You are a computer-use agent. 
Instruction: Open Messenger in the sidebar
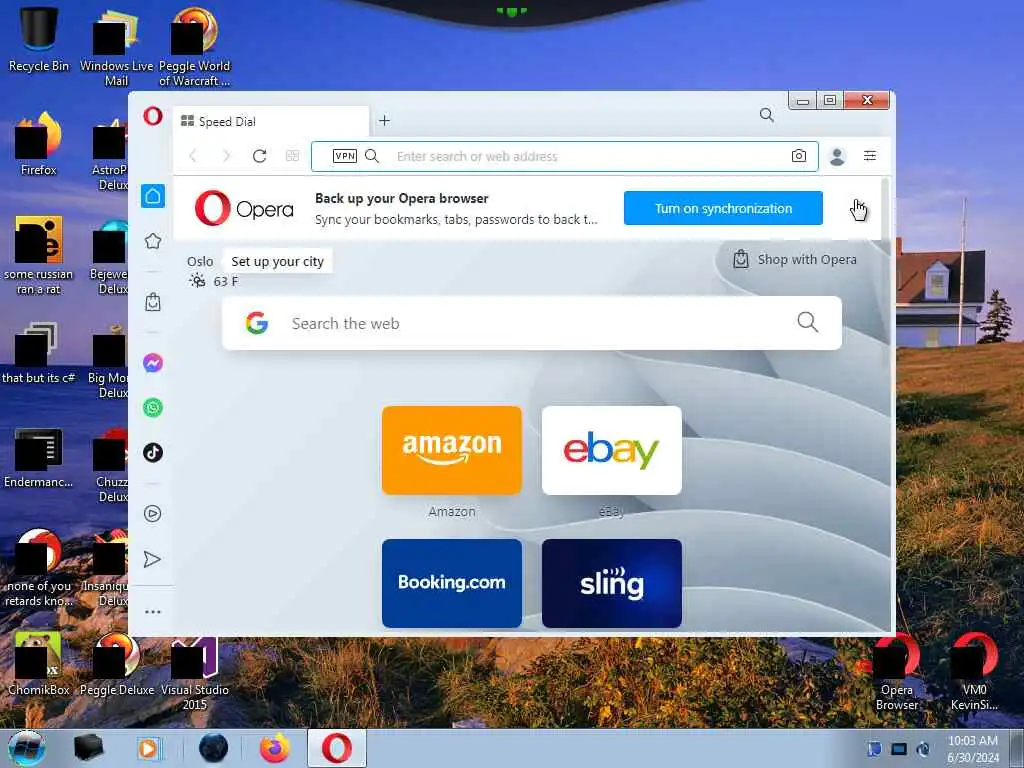(x=153, y=363)
